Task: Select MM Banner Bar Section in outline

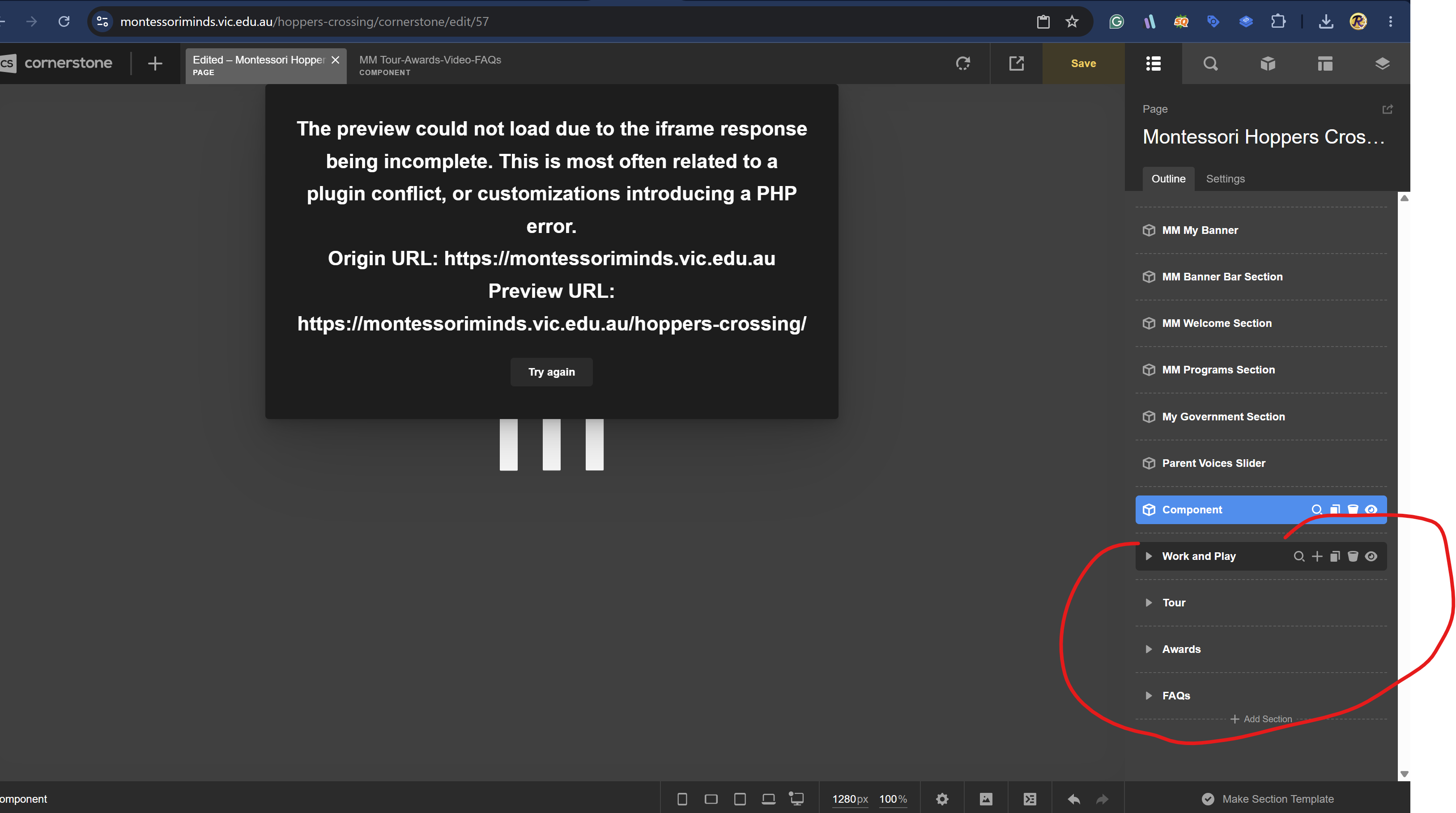Action: pos(1261,277)
